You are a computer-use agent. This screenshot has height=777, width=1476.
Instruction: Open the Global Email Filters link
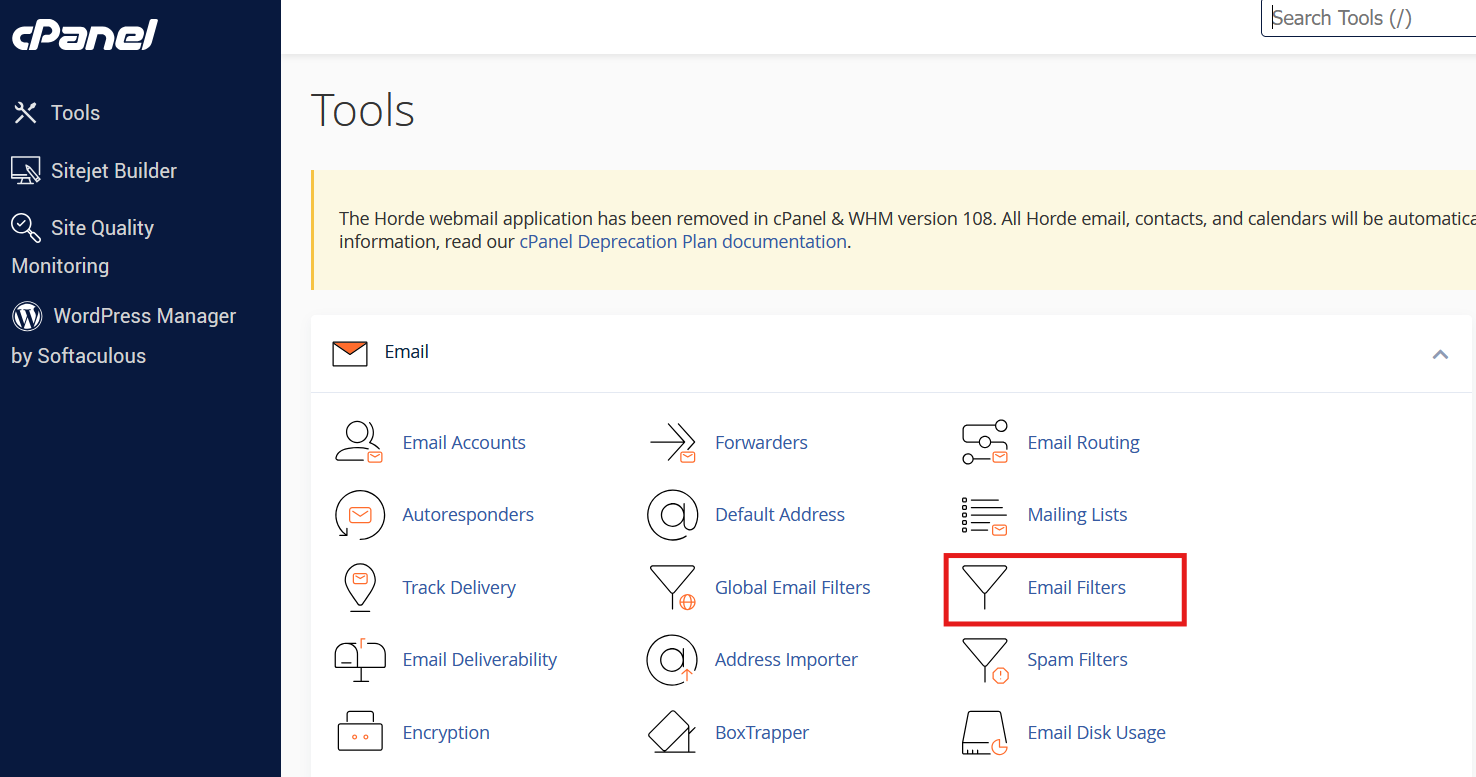click(x=792, y=587)
